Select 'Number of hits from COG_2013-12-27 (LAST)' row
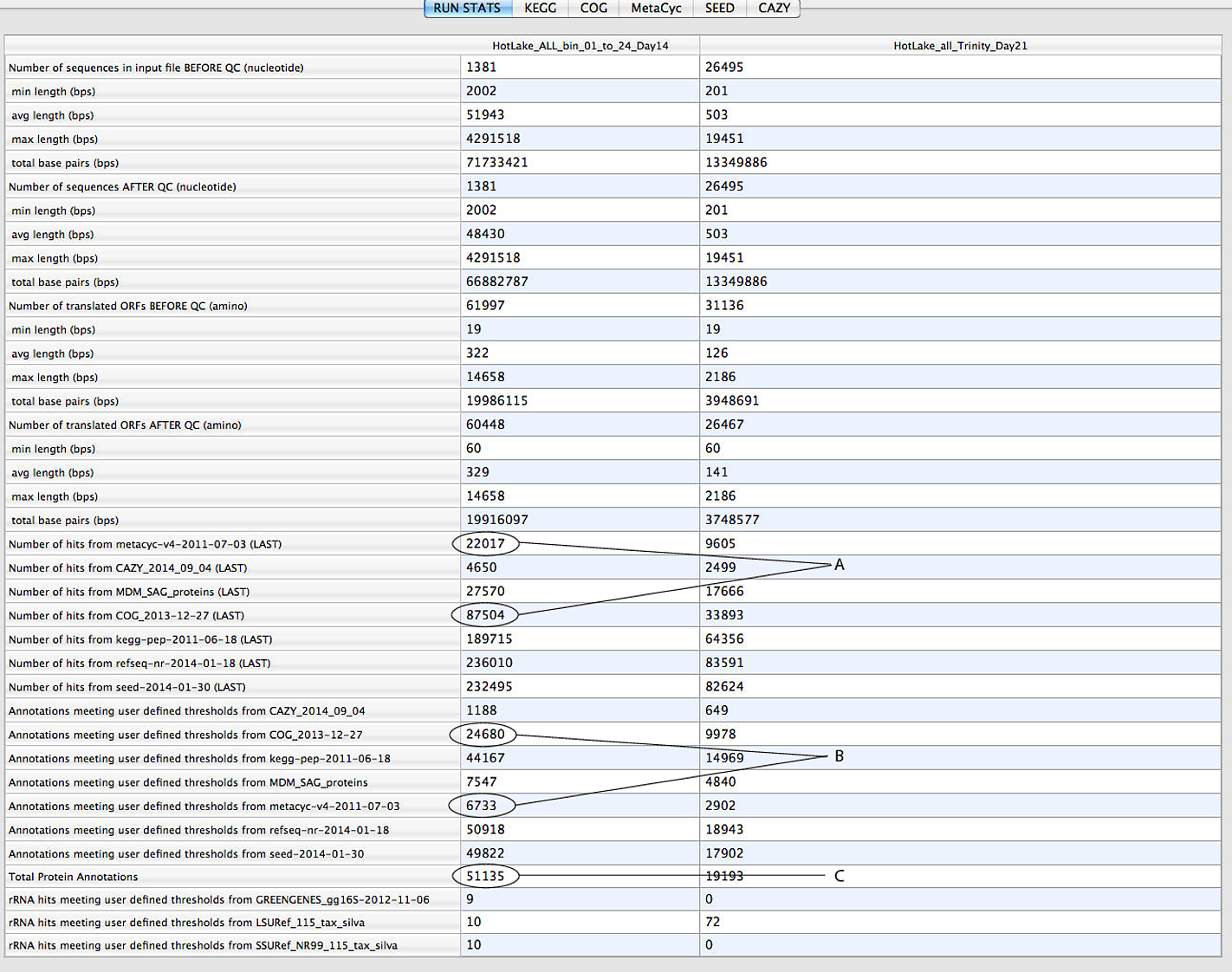Screen dimensions: 1232x972 [613, 616]
